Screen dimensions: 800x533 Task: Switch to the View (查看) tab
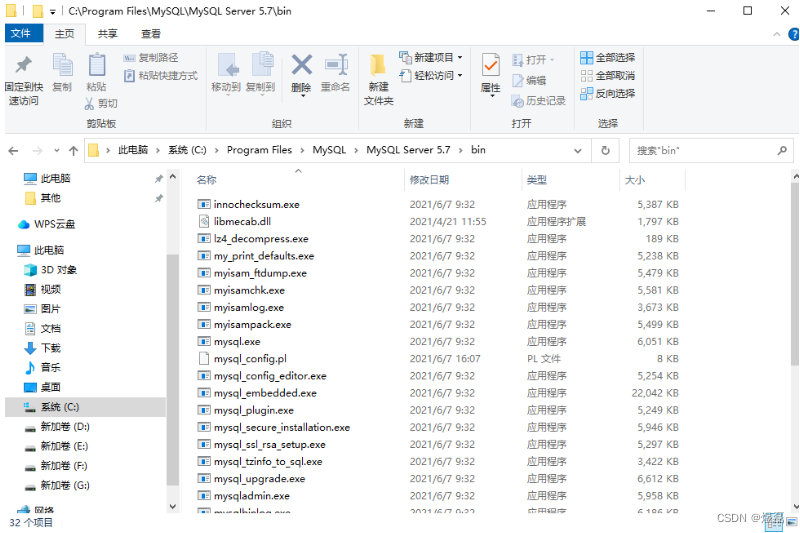pos(151,34)
